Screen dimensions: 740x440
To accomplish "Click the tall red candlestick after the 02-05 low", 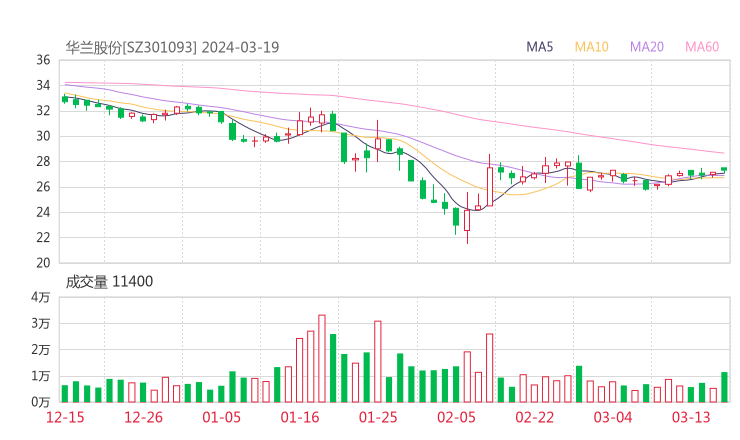I will pos(489,180).
